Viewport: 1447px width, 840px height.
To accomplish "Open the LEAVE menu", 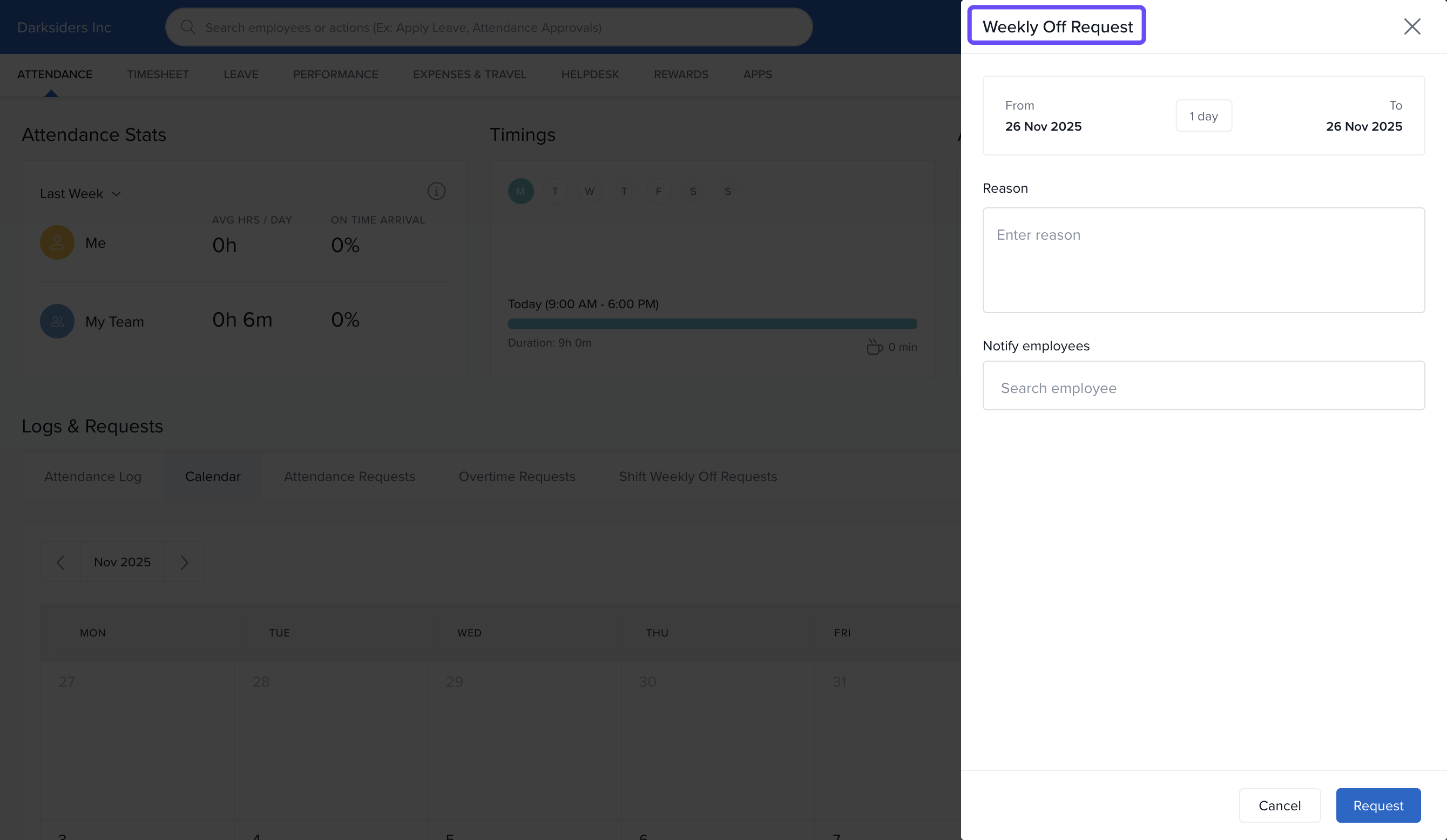I will pos(241,74).
